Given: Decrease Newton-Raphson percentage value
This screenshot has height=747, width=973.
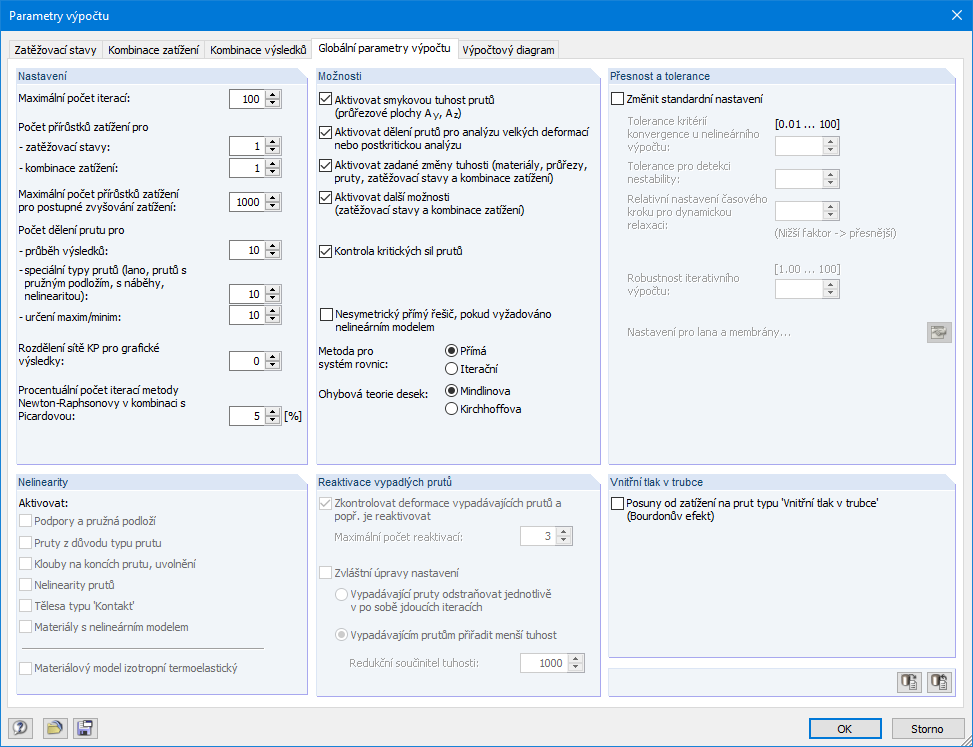Looking at the screenshot, I should click(x=273, y=421).
